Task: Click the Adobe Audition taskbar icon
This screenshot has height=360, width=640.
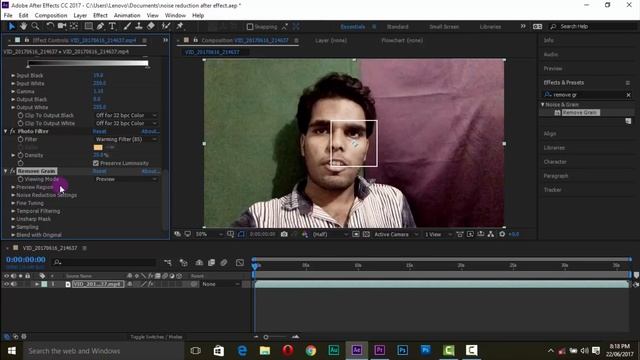Action: click(x=333, y=350)
